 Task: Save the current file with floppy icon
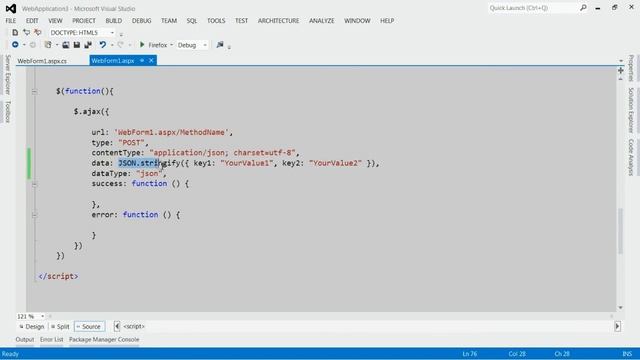(x=76, y=45)
